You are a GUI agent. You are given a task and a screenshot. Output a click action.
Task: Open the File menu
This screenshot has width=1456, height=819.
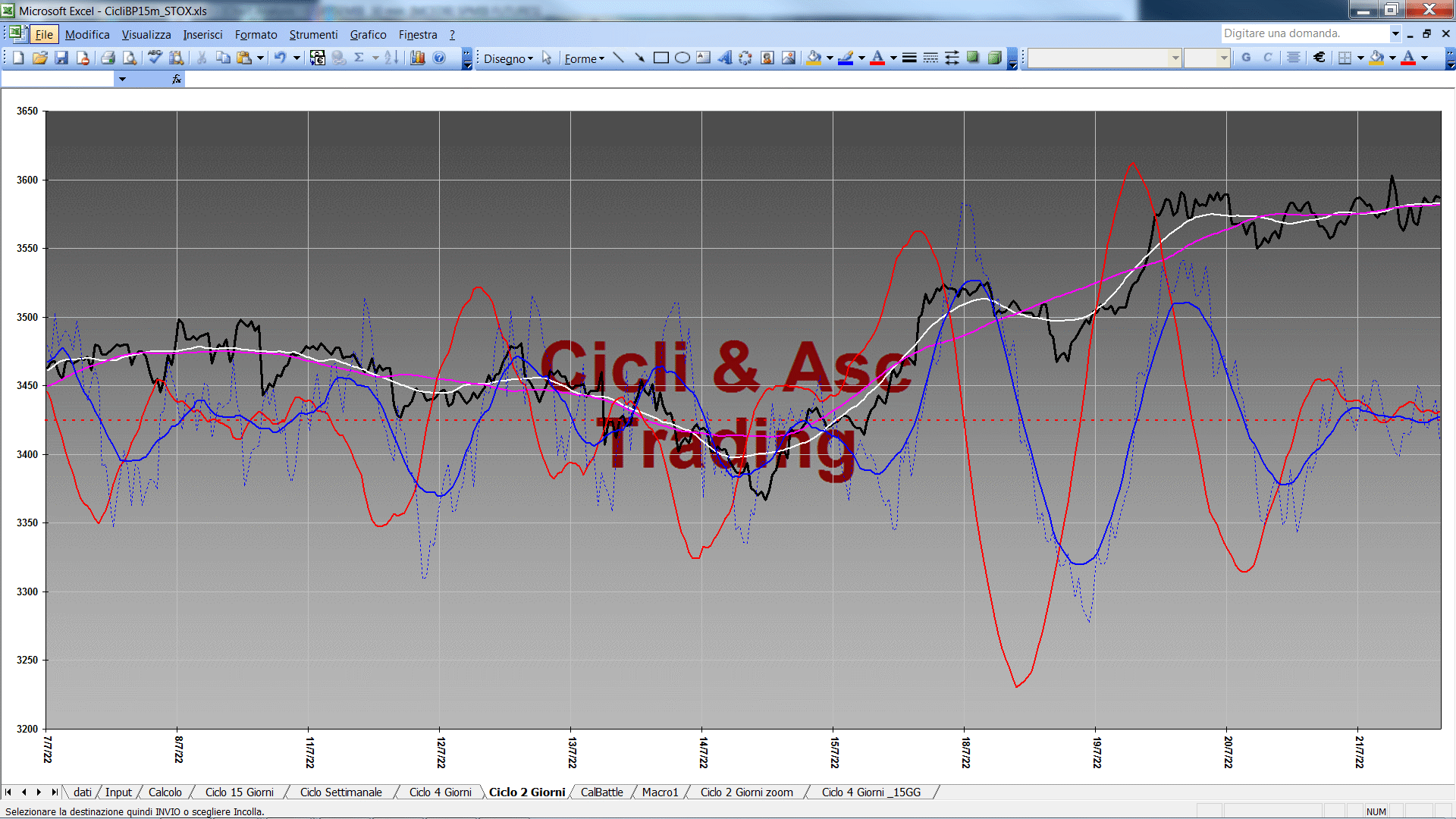44,35
